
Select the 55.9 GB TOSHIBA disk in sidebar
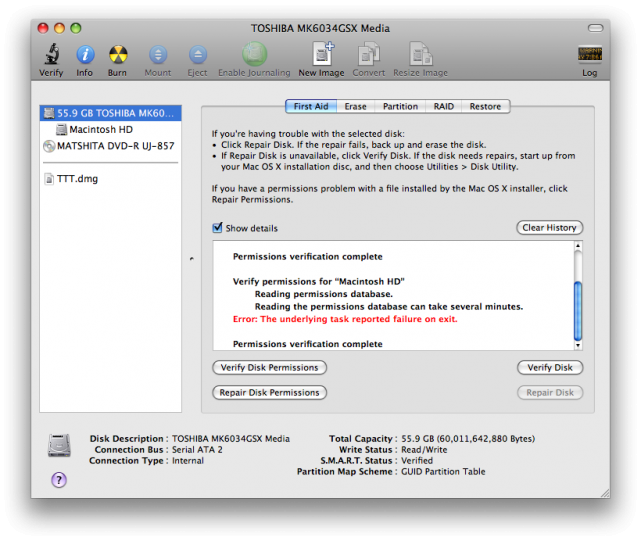111,113
